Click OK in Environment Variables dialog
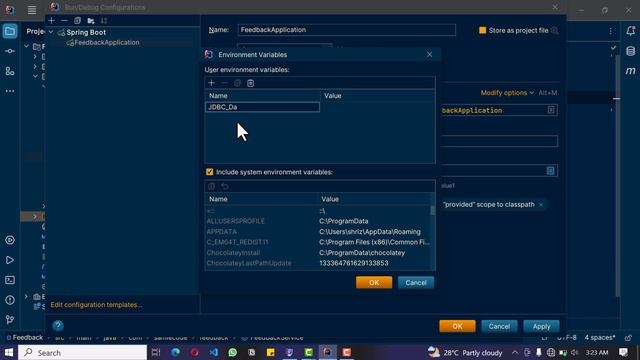Viewport: 640px width, 360px height. (374, 282)
